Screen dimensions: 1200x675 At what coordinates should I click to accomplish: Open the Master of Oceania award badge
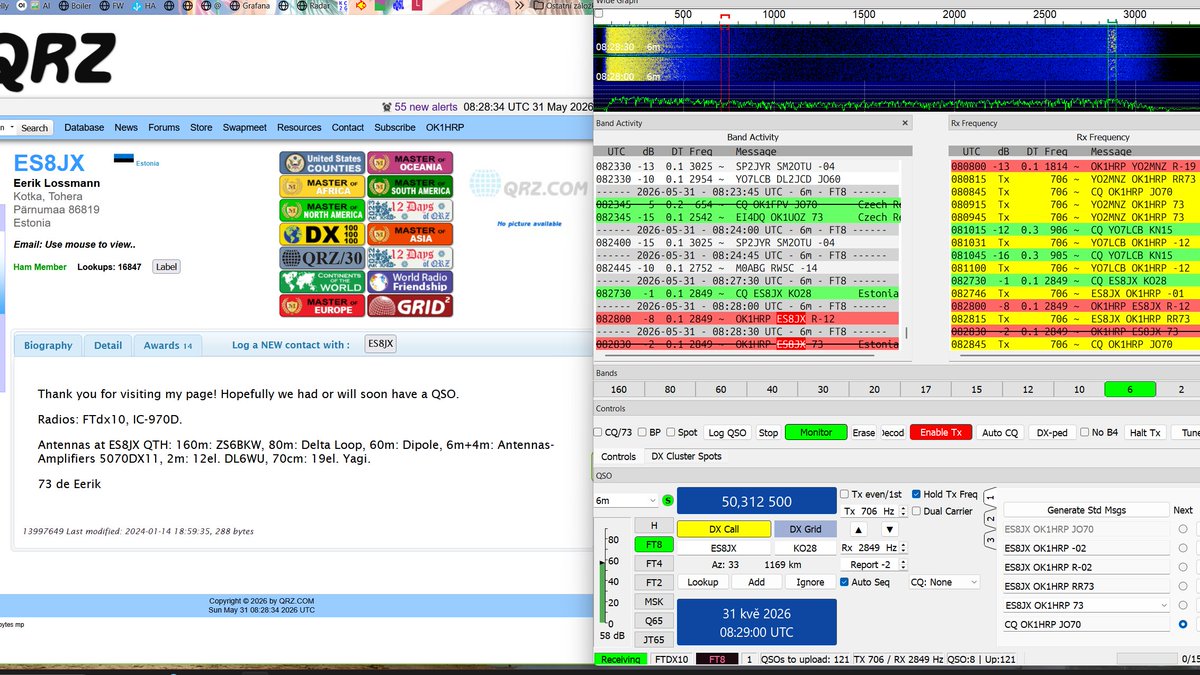pos(410,163)
